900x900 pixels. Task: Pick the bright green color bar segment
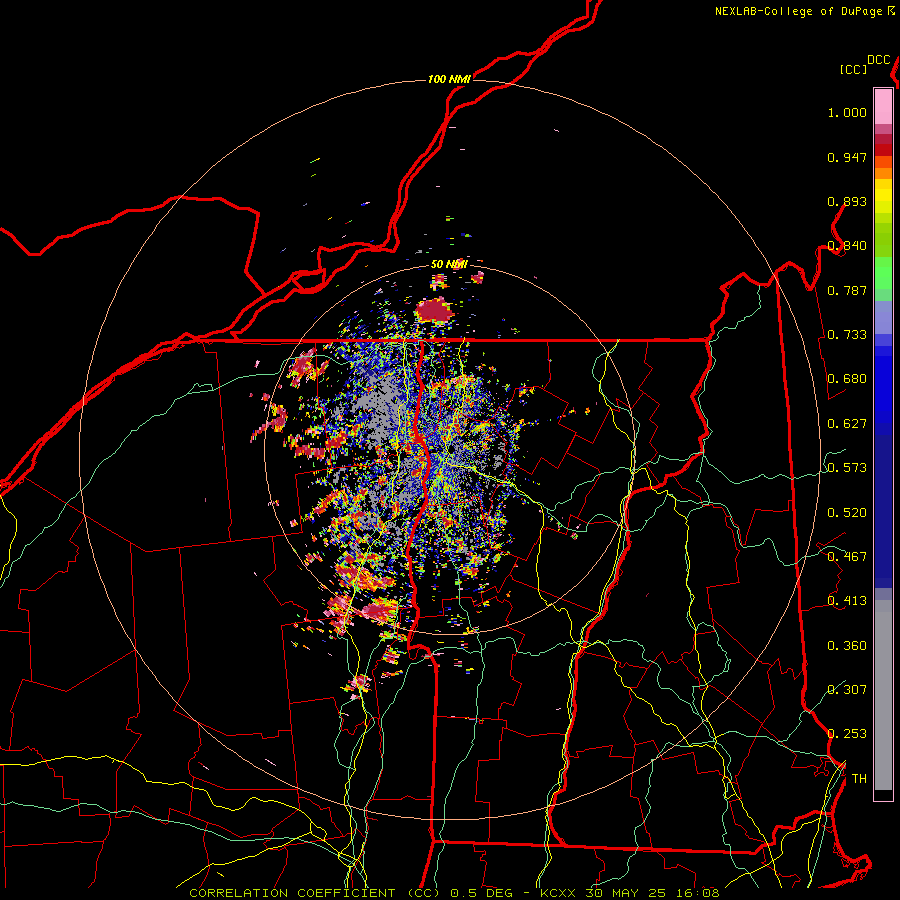coord(883,273)
